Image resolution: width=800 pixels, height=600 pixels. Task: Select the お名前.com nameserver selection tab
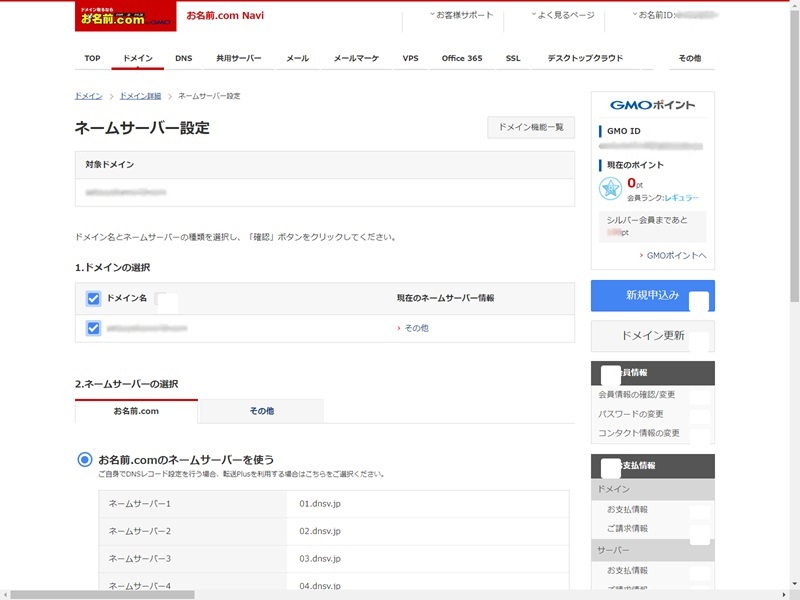coord(136,411)
